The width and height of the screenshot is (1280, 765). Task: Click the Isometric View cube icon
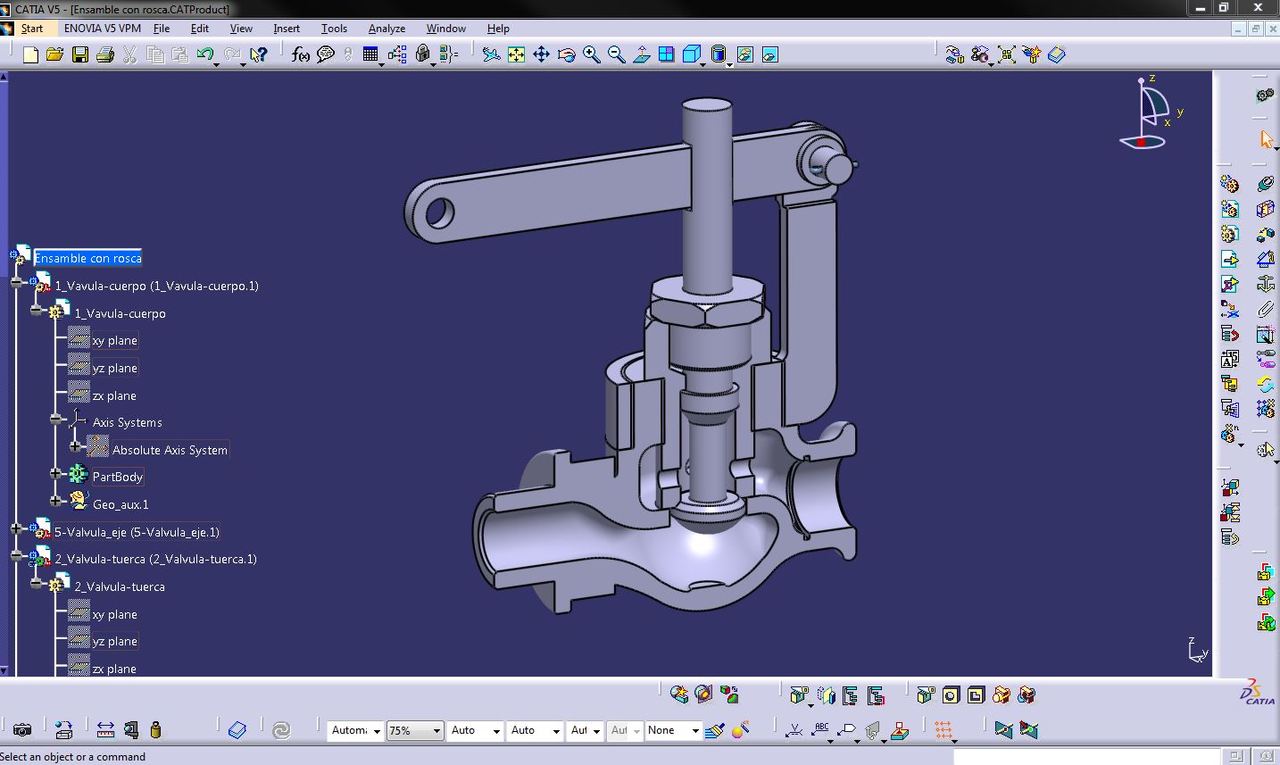(692, 55)
